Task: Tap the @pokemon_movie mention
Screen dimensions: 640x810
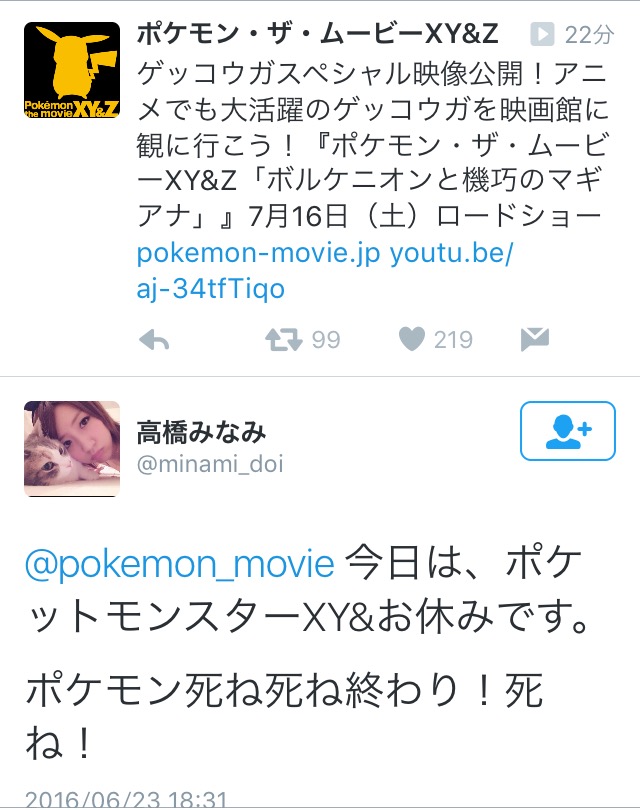Action: (x=180, y=564)
